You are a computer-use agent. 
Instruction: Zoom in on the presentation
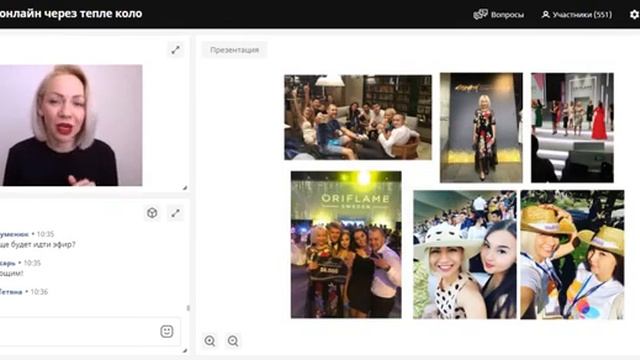210,341
